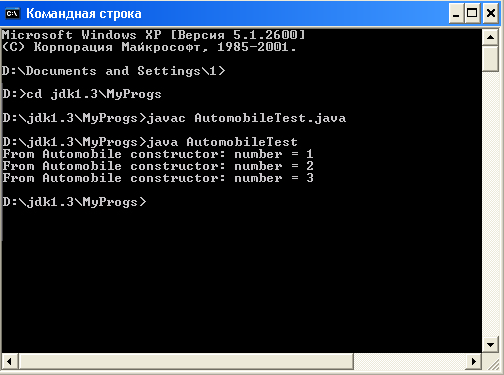Click the cd jdk1.3\MyProgs command line
Screen dimensions: 504x375
[82, 94]
